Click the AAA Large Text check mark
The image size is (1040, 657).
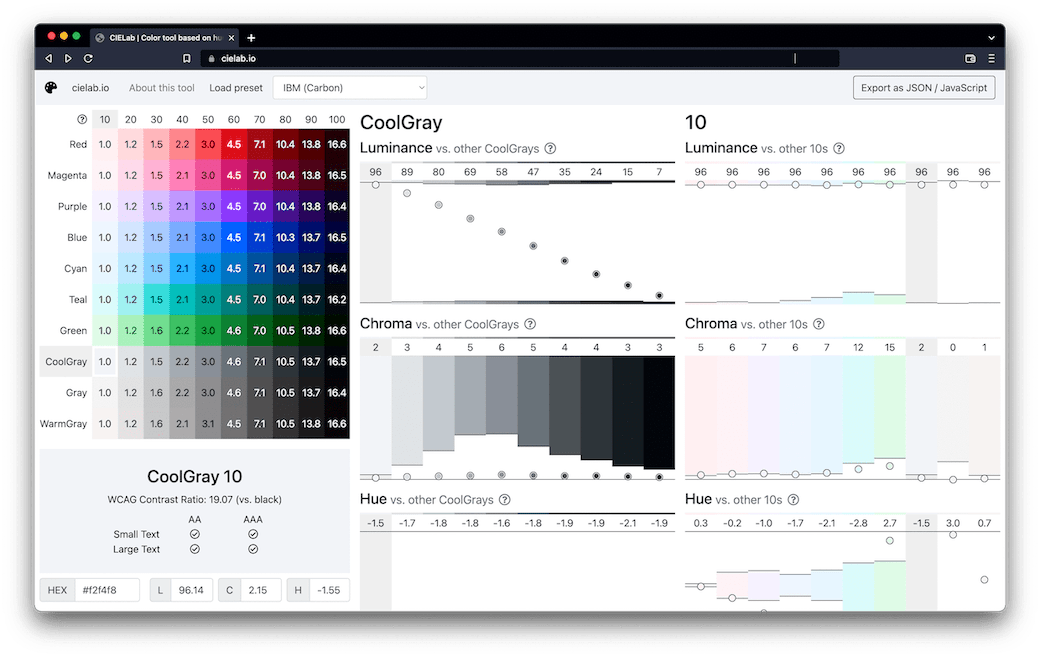253,550
